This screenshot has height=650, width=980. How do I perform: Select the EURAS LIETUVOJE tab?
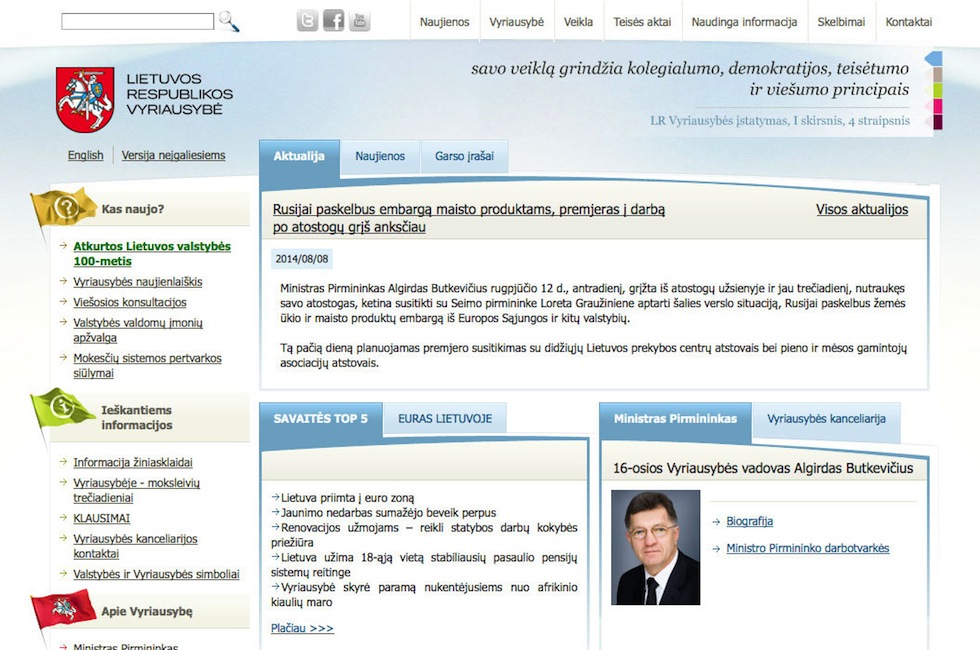pos(445,419)
